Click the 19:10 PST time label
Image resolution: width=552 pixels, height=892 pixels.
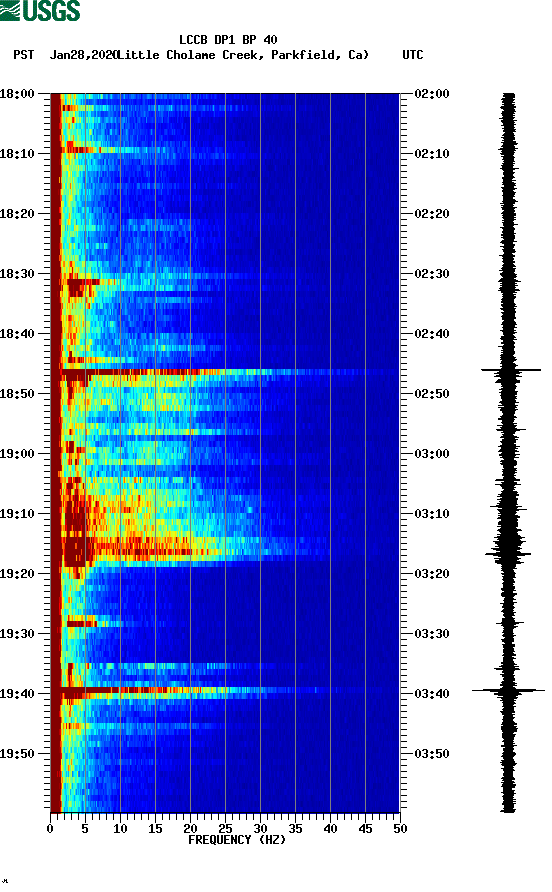point(17,514)
